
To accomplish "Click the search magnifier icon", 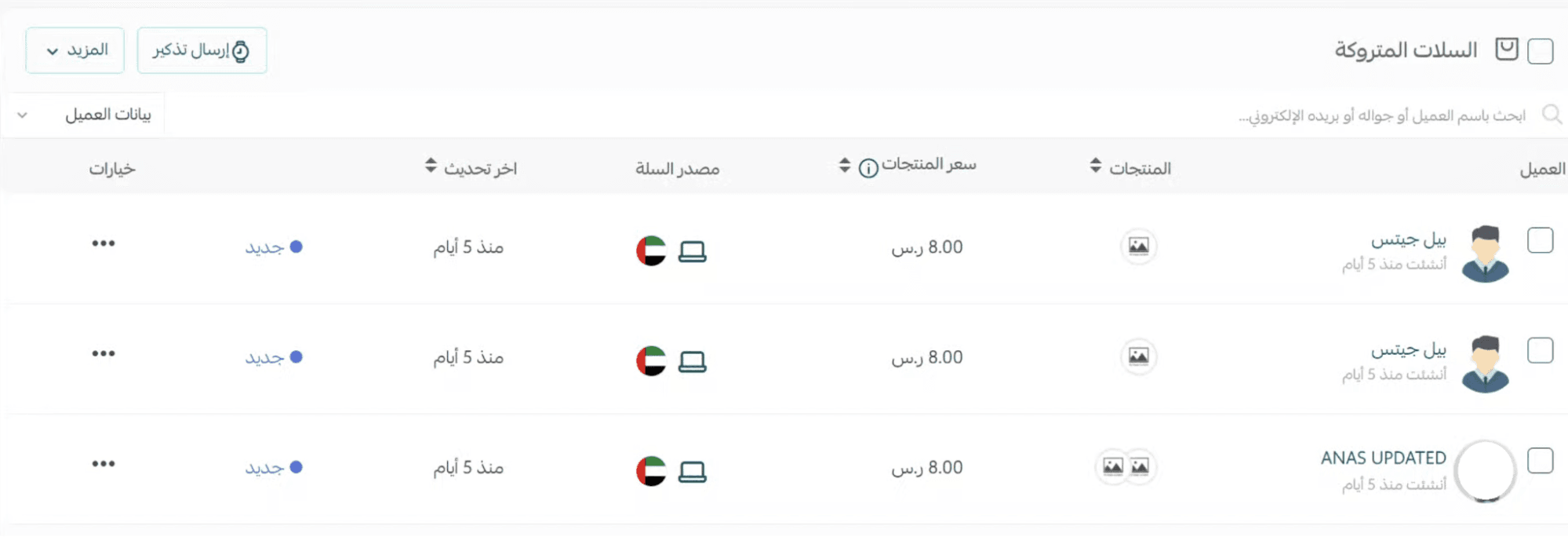I will coord(1551,115).
